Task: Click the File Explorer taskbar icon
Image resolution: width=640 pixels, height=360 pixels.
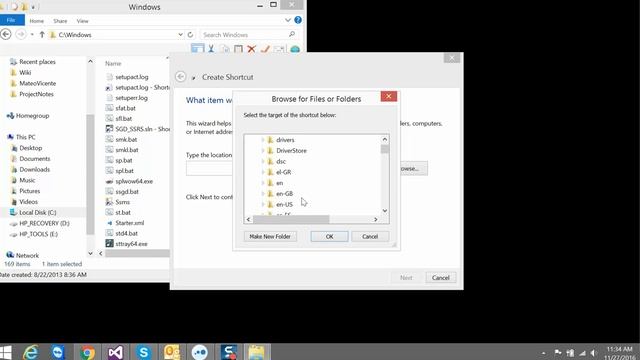Action: [x=256, y=352]
